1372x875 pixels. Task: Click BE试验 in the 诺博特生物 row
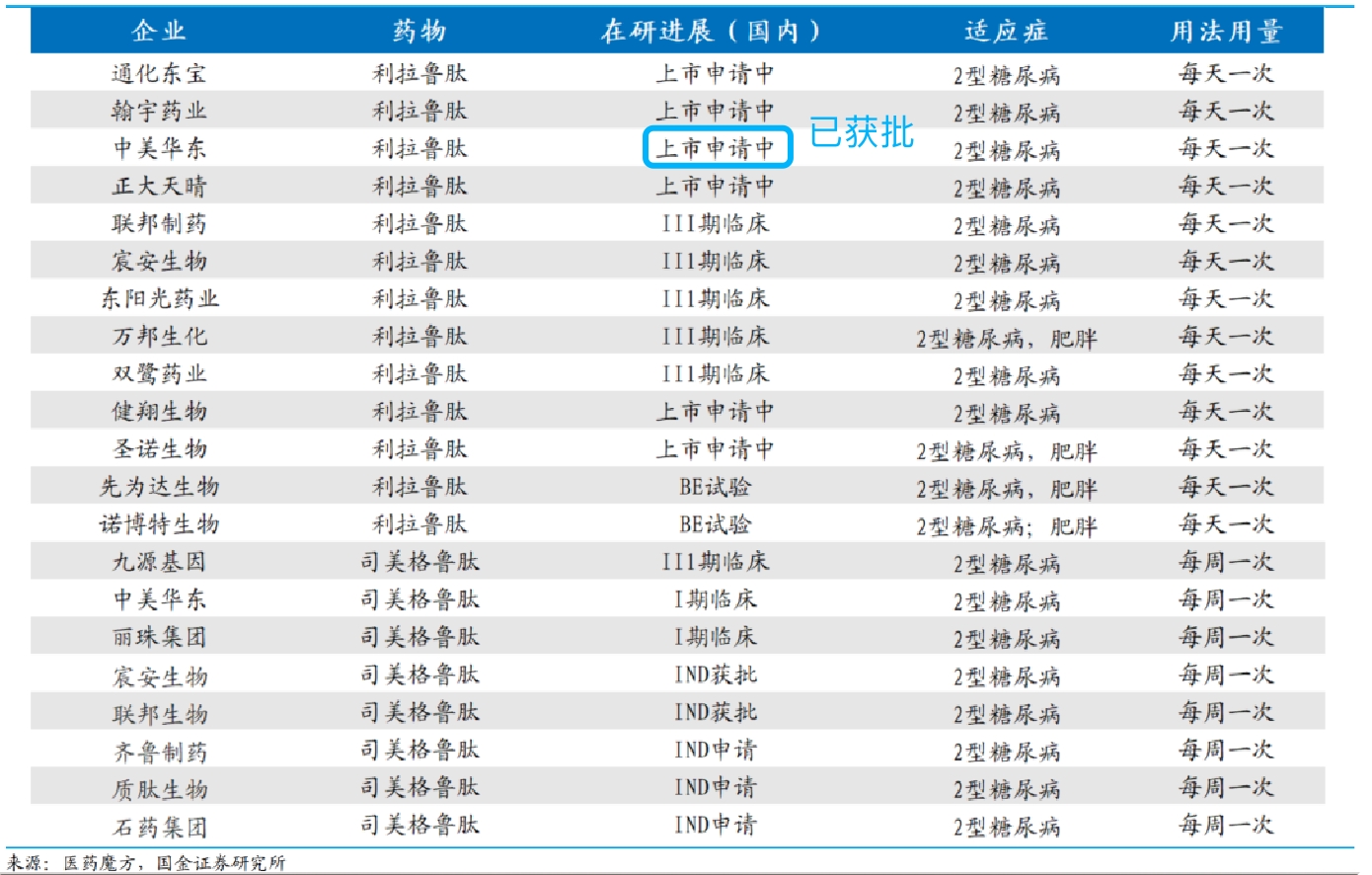click(716, 523)
